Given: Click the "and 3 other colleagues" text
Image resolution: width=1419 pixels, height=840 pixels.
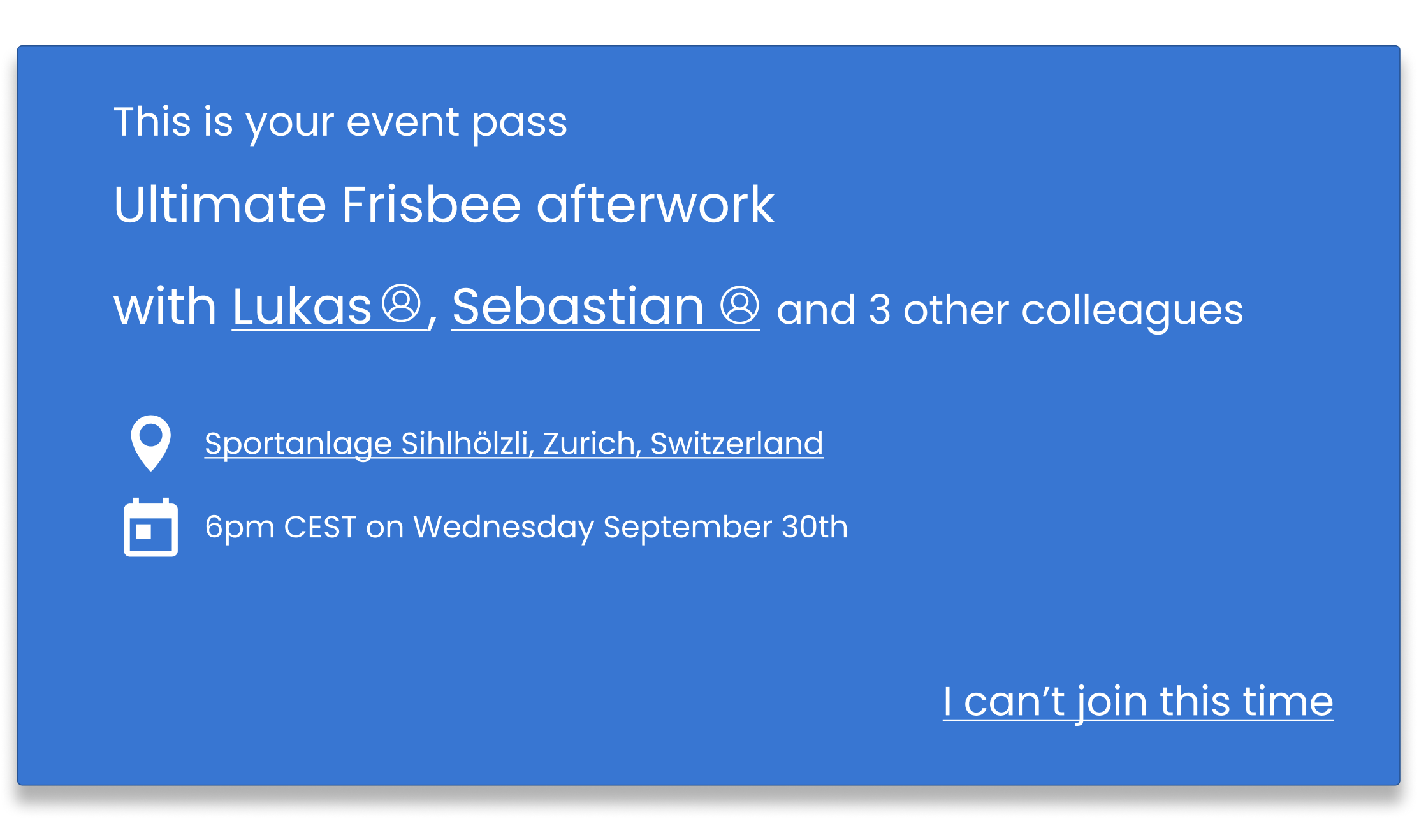Looking at the screenshot, I should (x=1010, y=310).
